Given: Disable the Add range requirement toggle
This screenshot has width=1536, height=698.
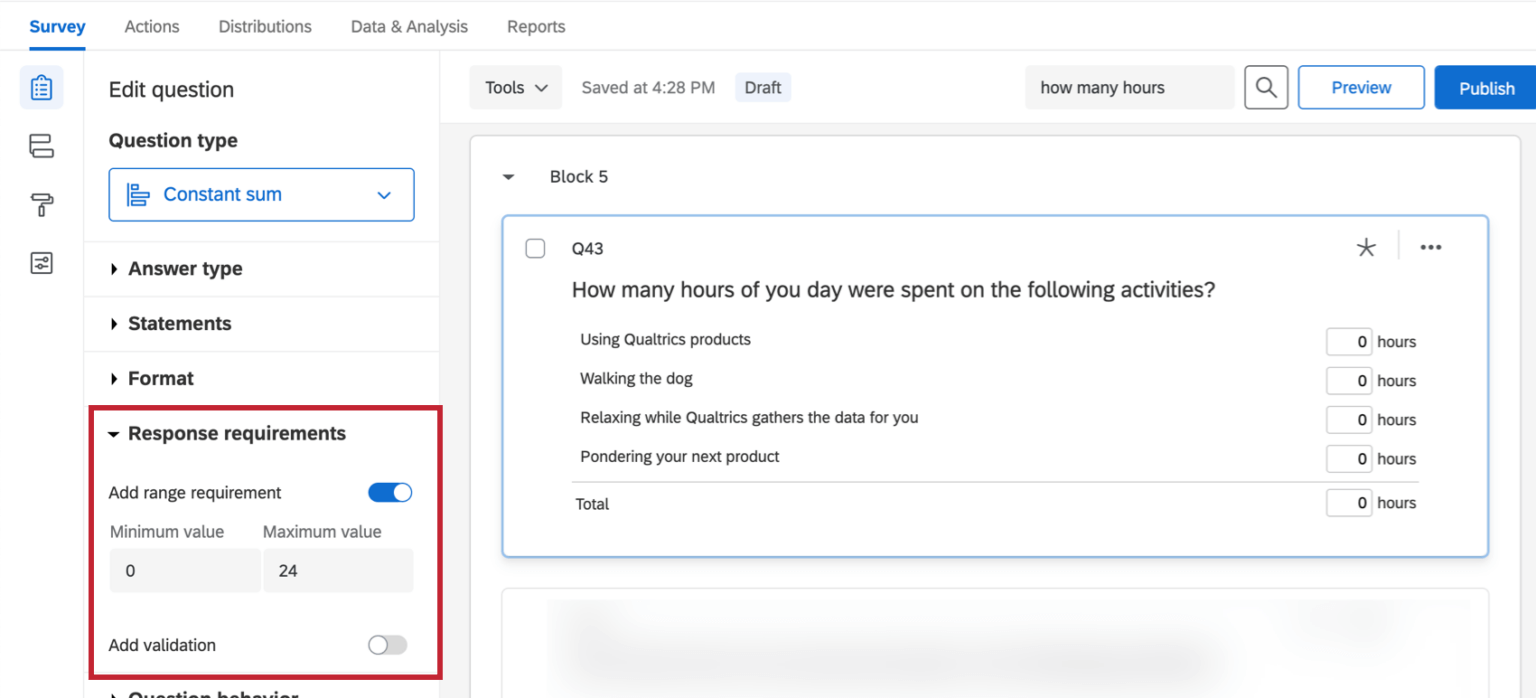Looking at the screenshot, I should [x=390, y=492].
